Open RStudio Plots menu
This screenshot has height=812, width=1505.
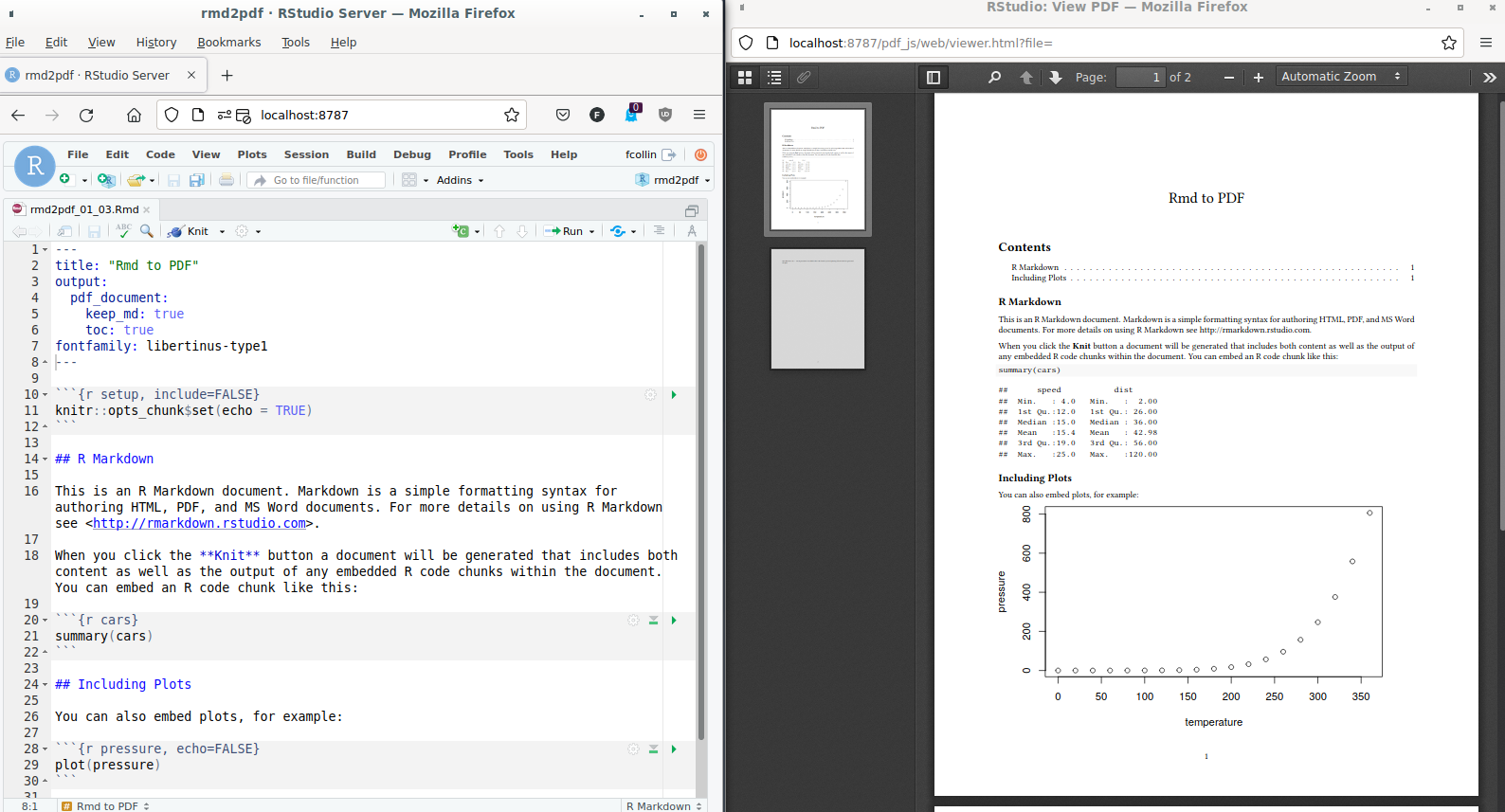[252, 154]
